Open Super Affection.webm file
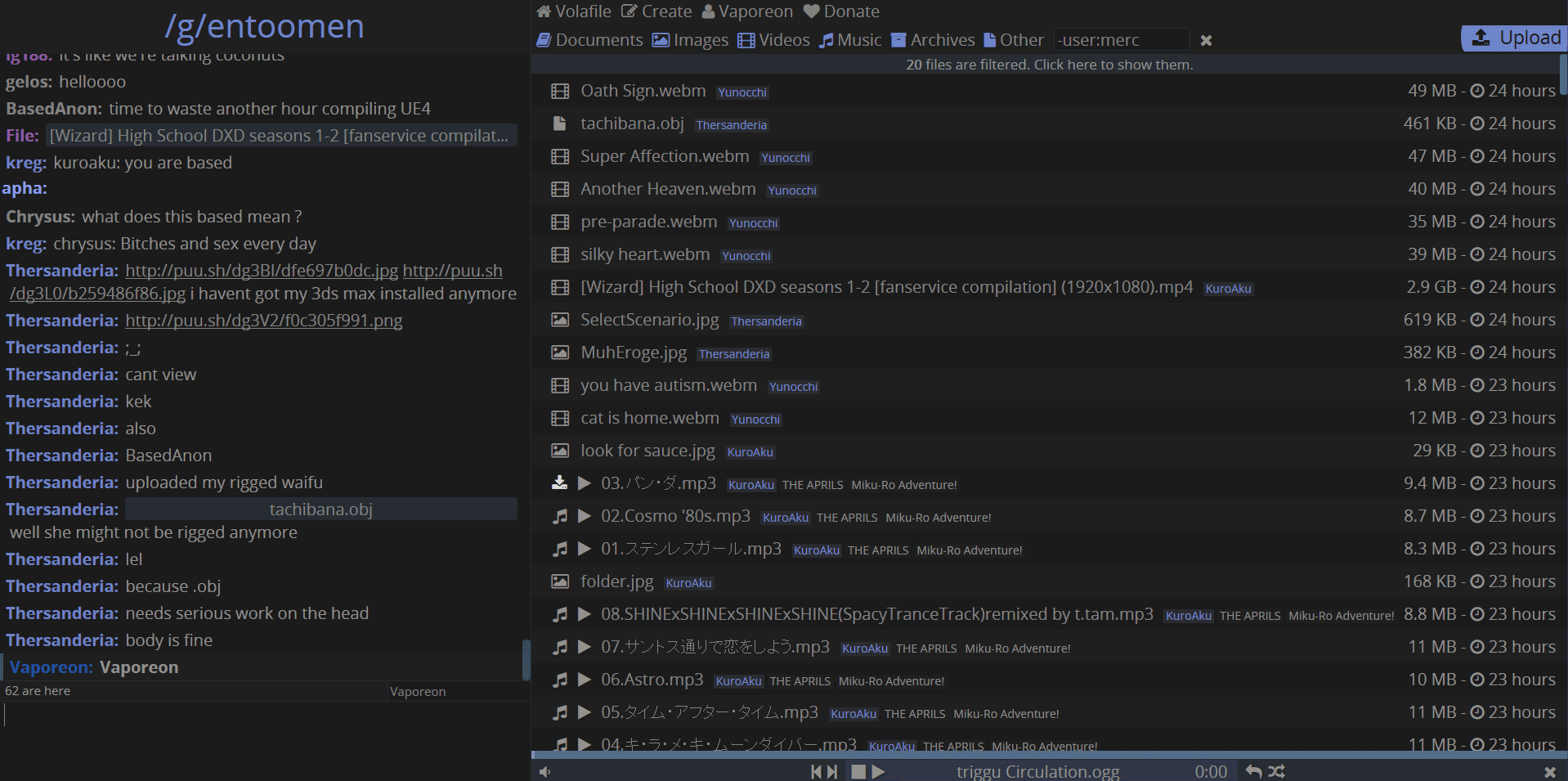Viewport: 1568px width, 781px height. click(665, 156)
